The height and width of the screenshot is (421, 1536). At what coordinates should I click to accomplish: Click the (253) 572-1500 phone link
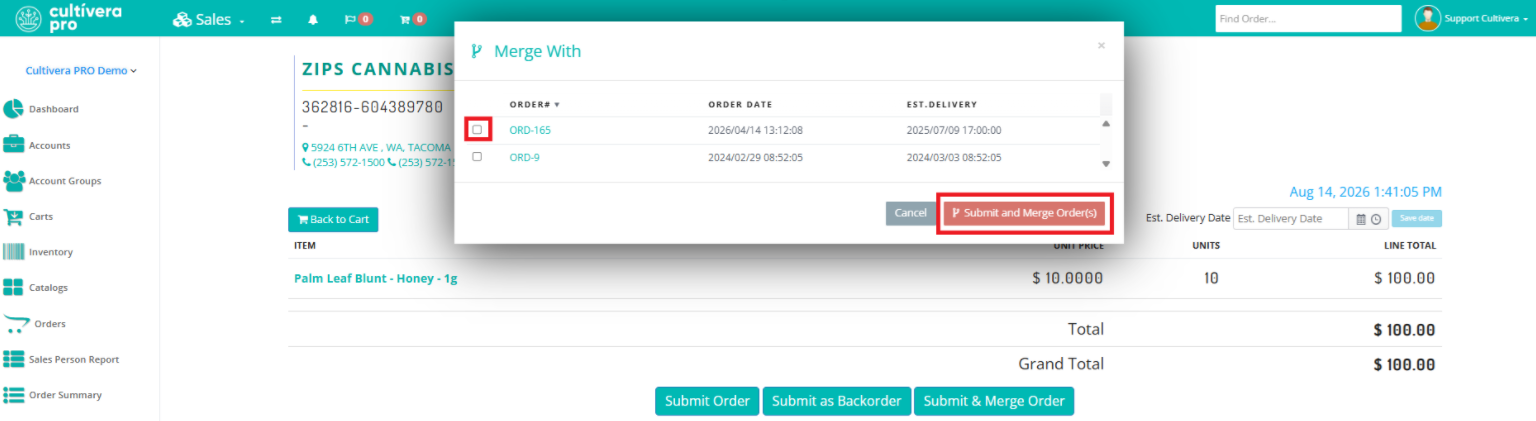tap(343, 162)
